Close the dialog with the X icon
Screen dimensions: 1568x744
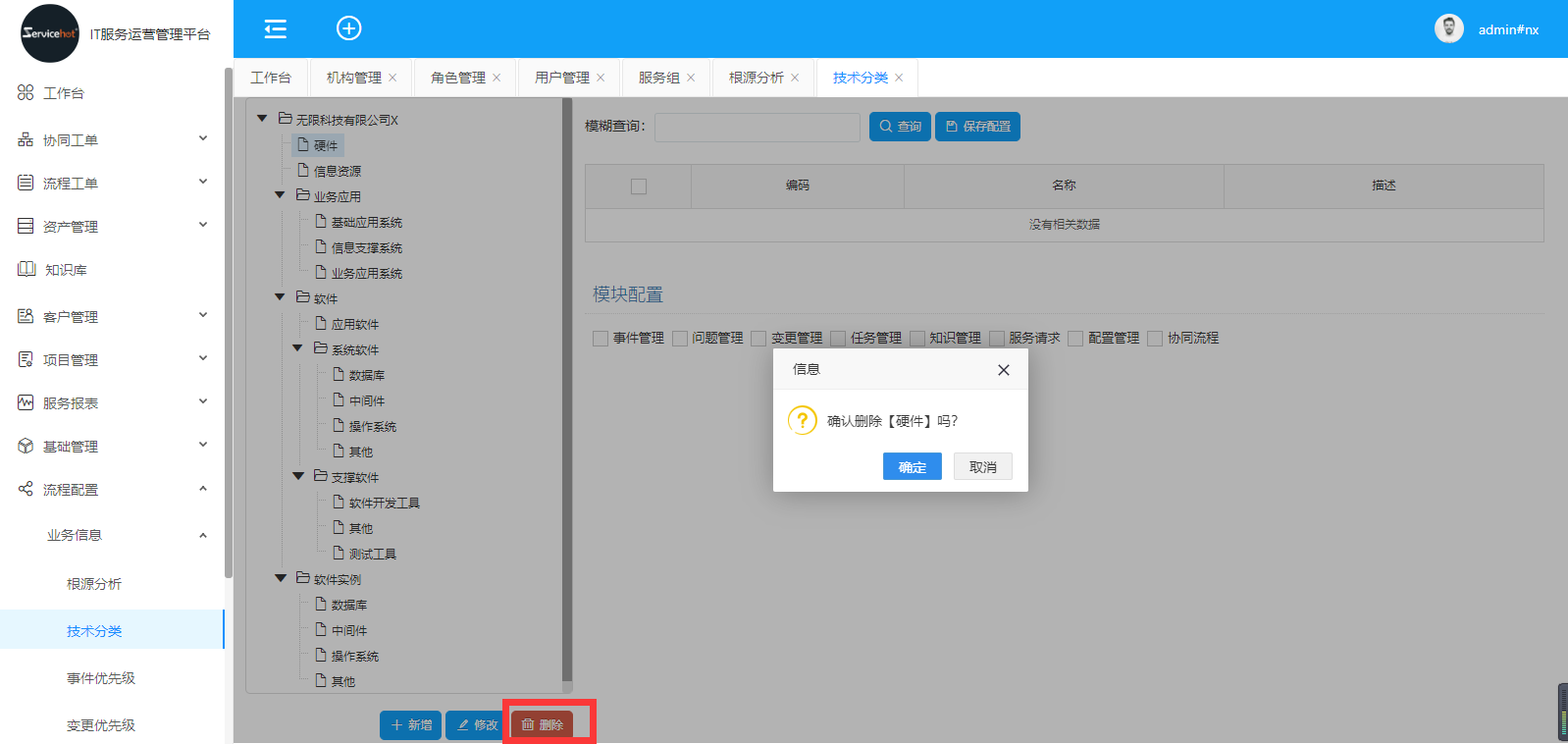click(x=1003, y=370)
